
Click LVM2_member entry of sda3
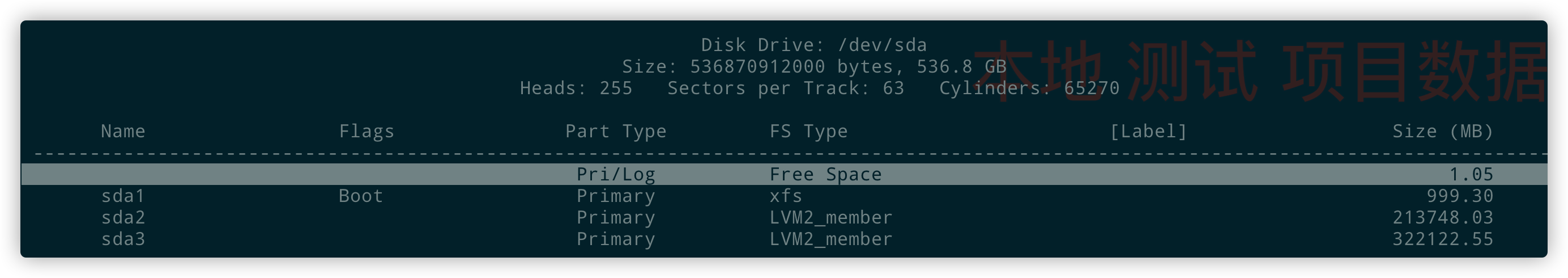831,239
